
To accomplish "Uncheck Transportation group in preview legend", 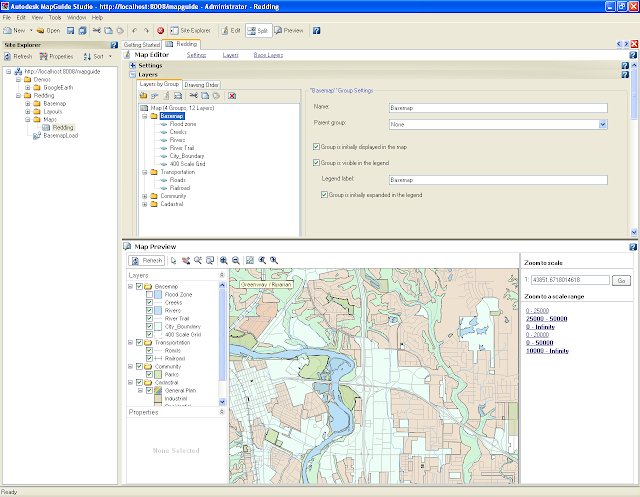I will pyautogui.click(x=139, y=342).
